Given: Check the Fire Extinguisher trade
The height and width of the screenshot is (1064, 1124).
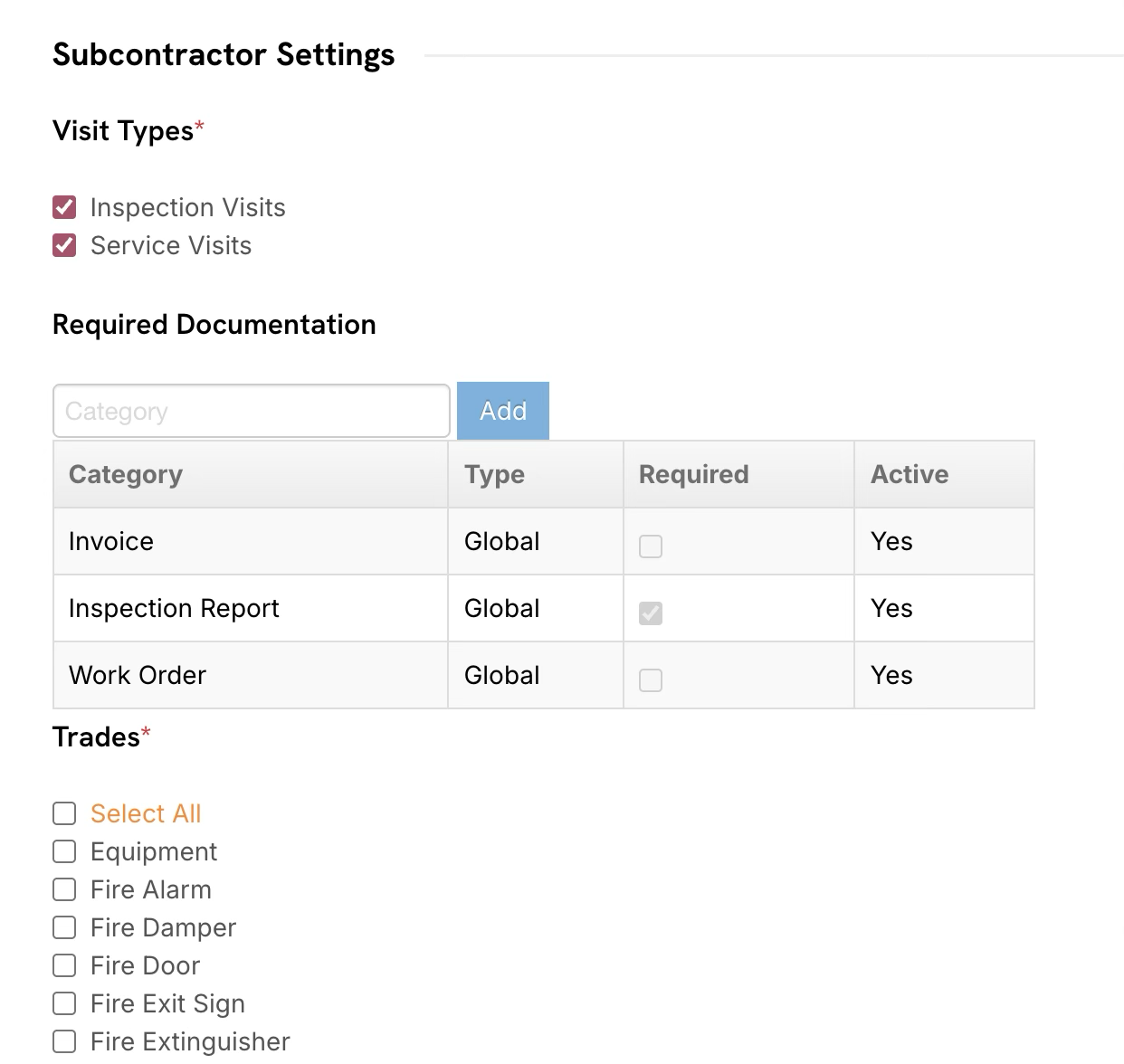Looking at the screenshot, I should [63, 1041].
